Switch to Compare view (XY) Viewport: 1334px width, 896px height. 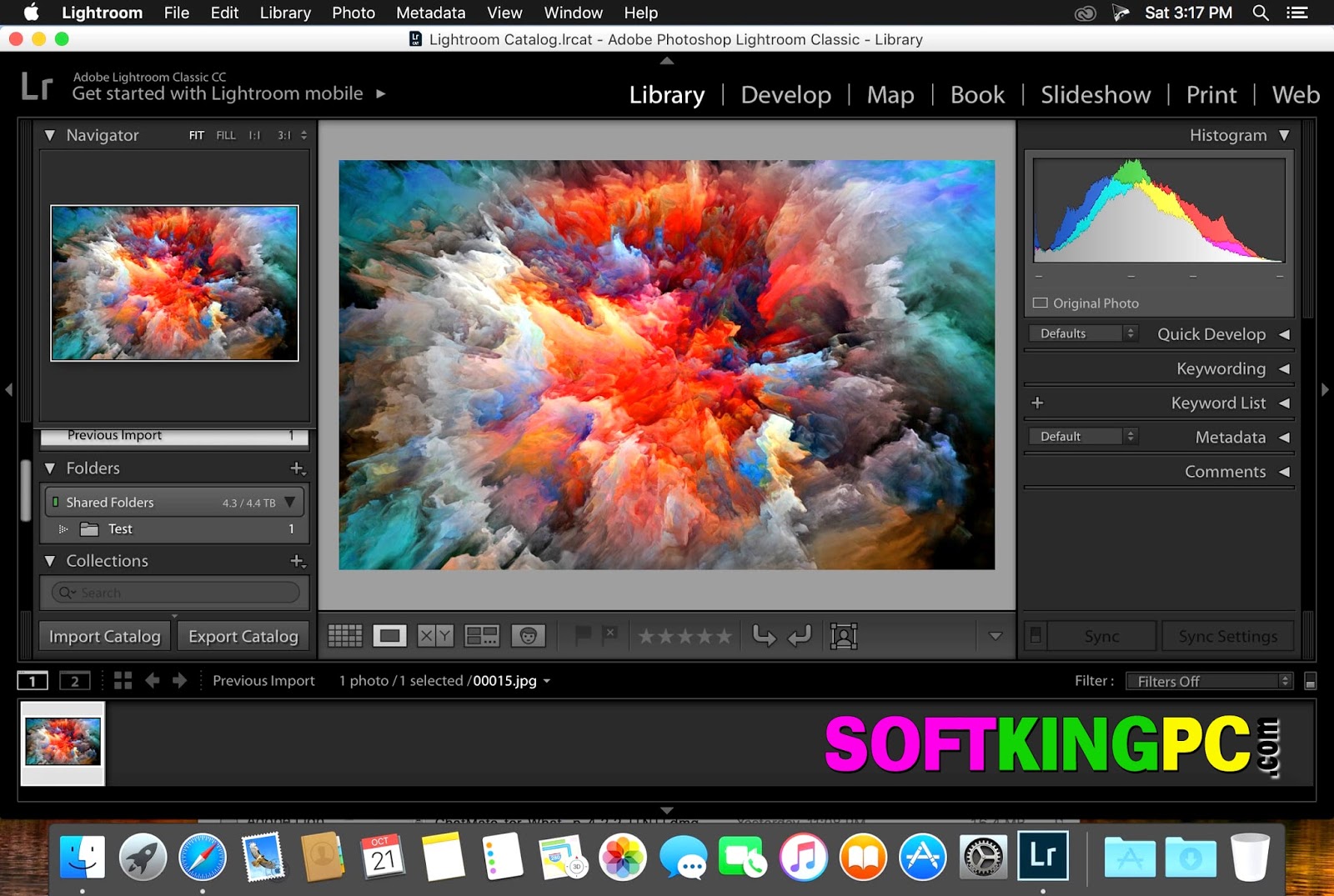pos(435,636)
